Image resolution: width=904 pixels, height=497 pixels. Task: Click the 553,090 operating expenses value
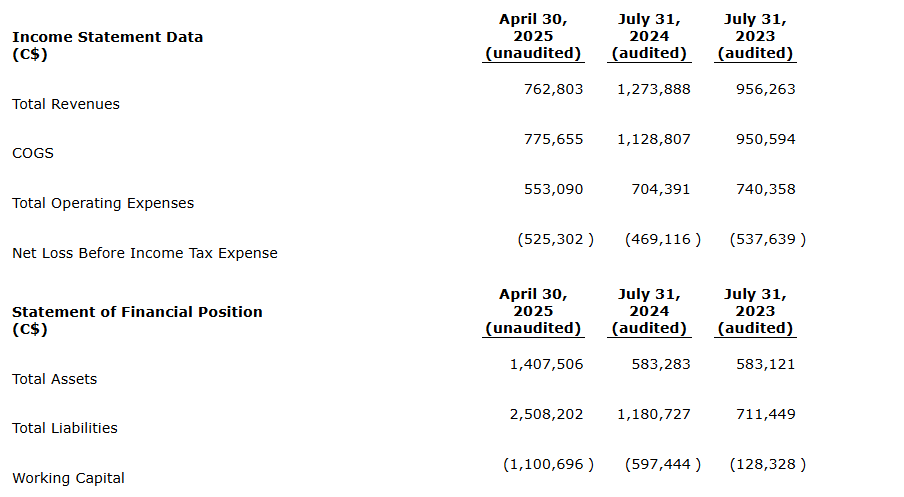click(x=553, y=189)
